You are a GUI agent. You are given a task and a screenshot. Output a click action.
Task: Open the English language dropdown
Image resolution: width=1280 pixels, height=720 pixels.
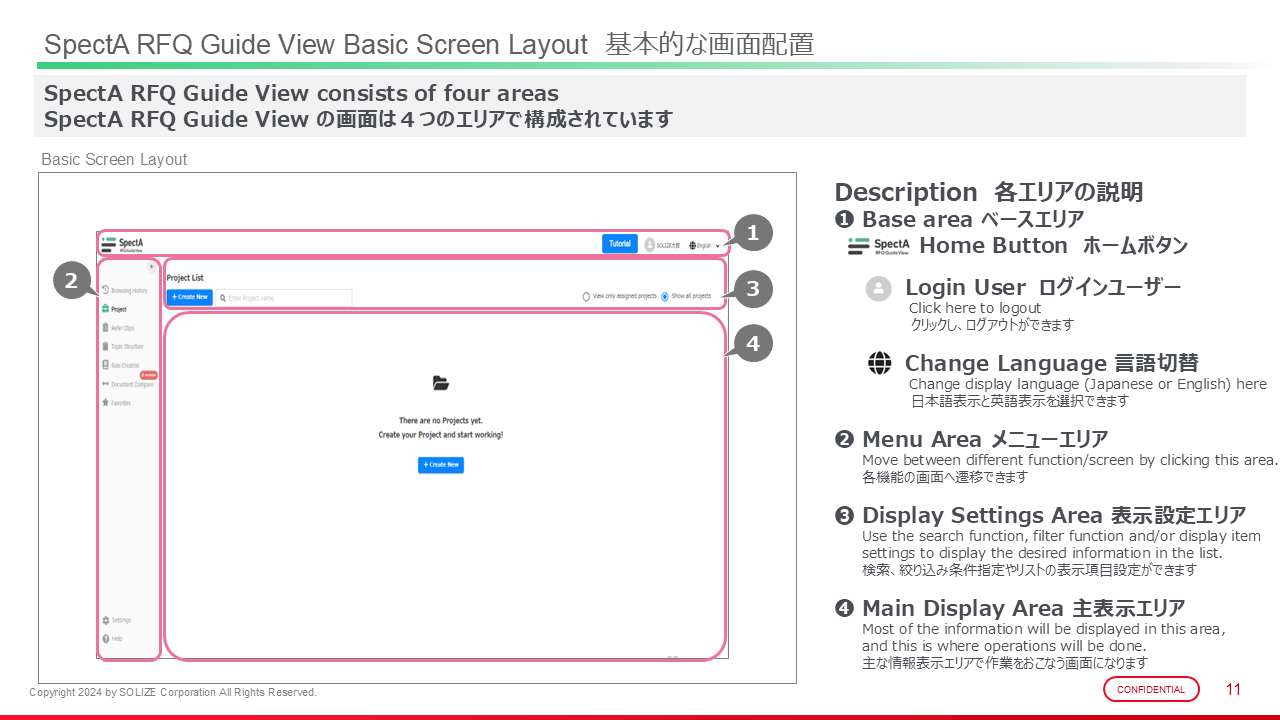click(x=705, y=245)
